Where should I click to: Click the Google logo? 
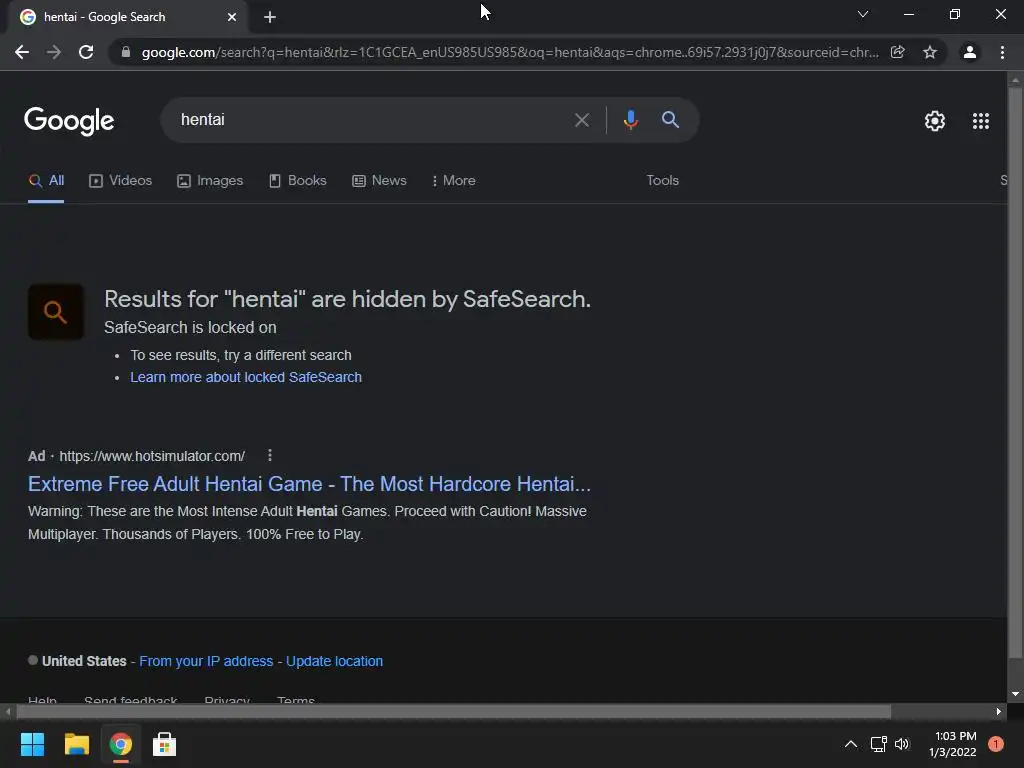pos(69,121)
